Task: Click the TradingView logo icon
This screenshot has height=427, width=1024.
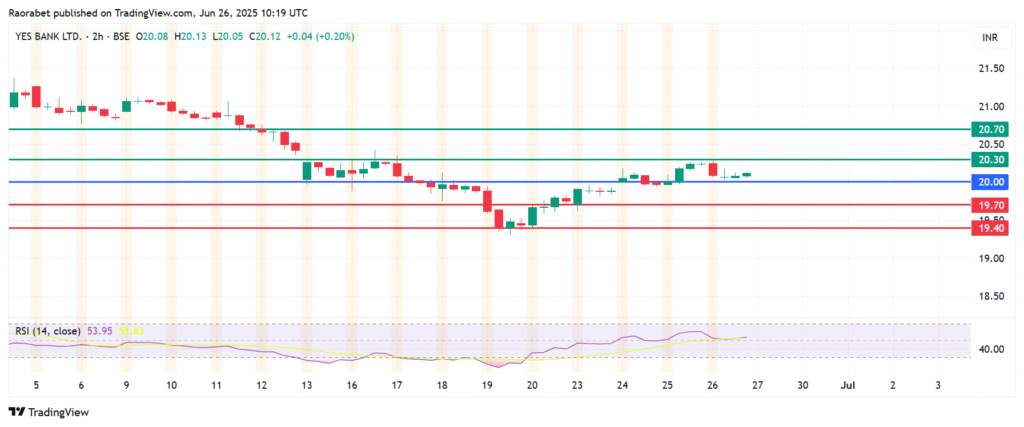Action: click(x=15, y=411)
